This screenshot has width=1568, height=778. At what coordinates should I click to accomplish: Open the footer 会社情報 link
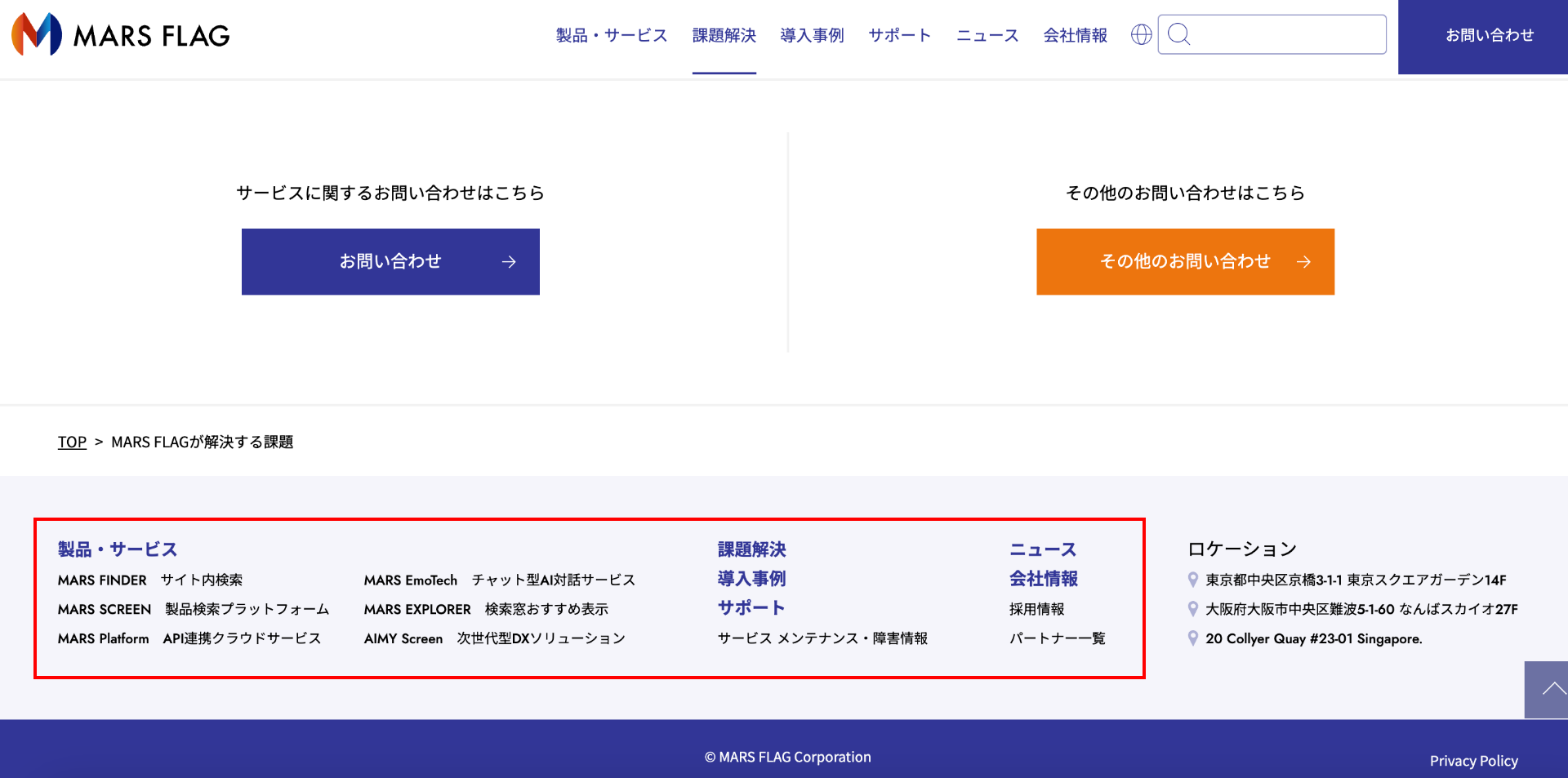1044,579
